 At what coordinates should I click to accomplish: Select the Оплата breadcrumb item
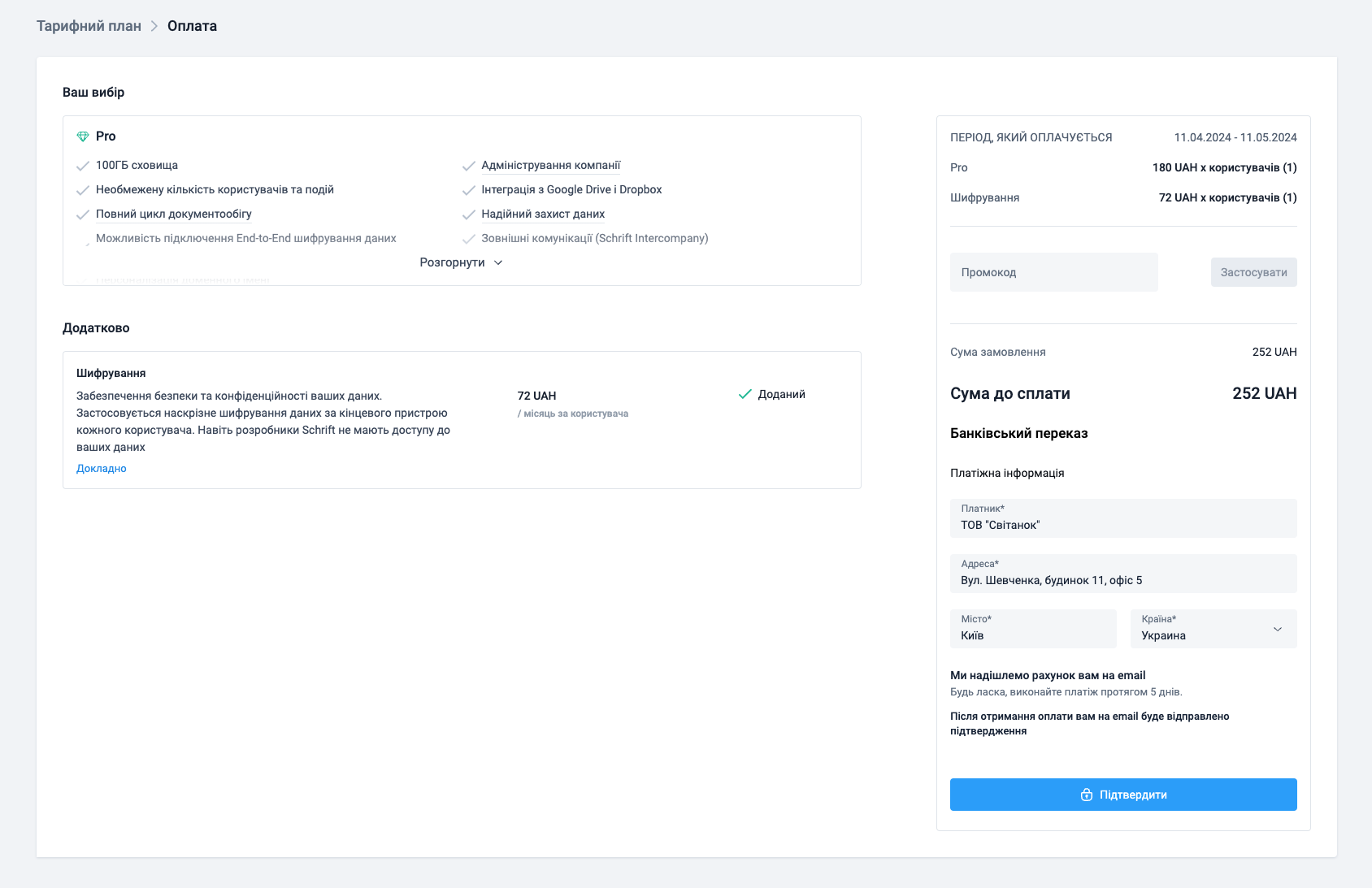[x=192, y=26]
